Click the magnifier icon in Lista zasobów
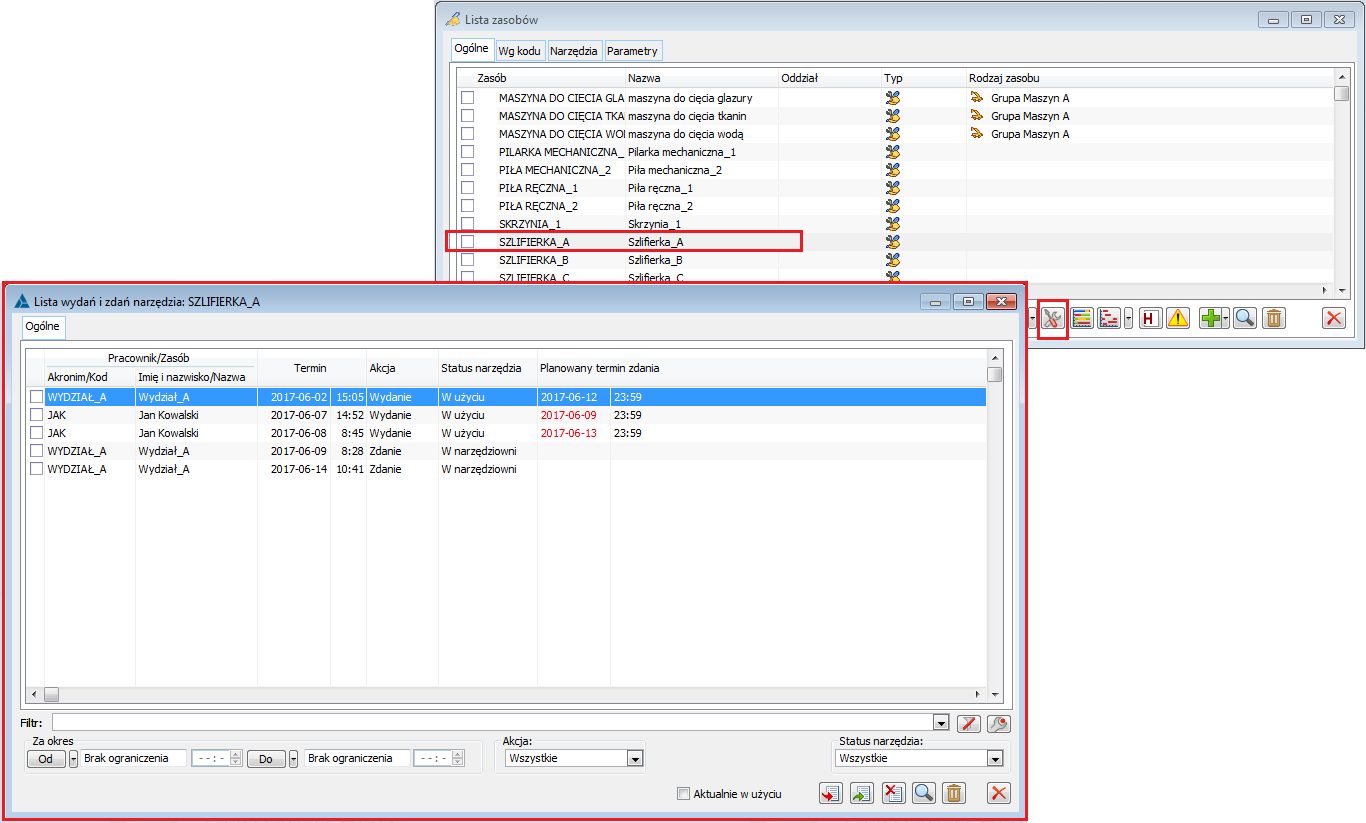 (x=1245, y=318)
